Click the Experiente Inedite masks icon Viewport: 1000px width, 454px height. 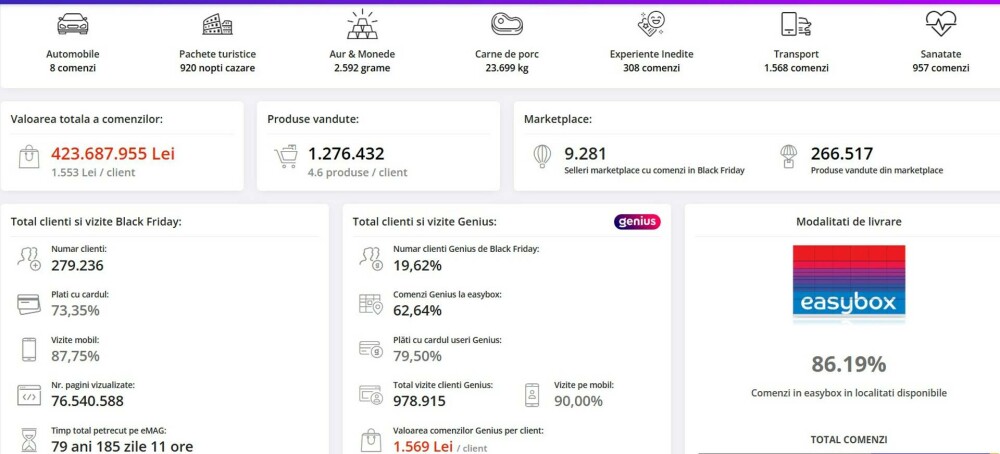point(652,24)
